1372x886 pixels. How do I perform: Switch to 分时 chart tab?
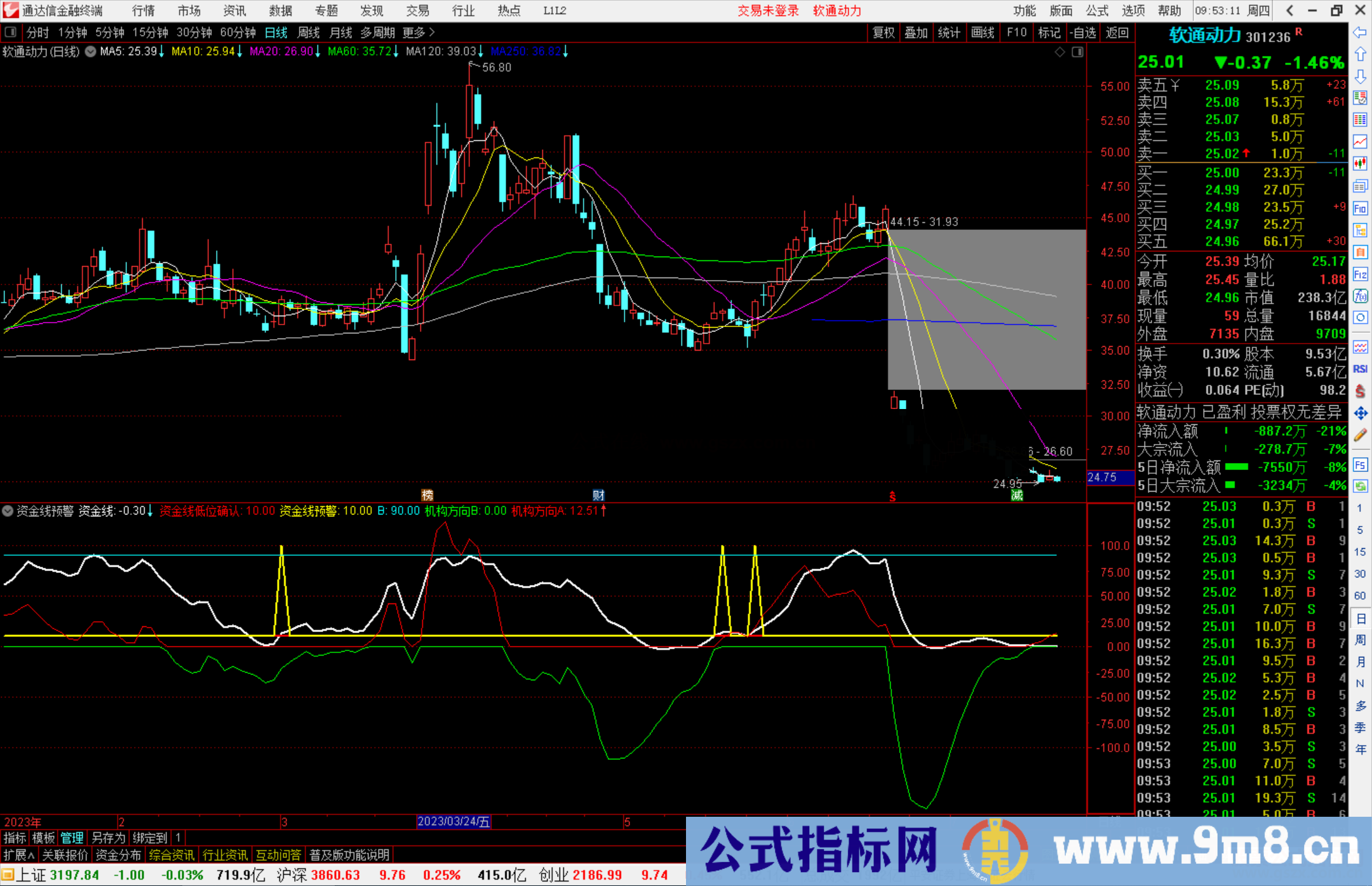click(37, 32)
